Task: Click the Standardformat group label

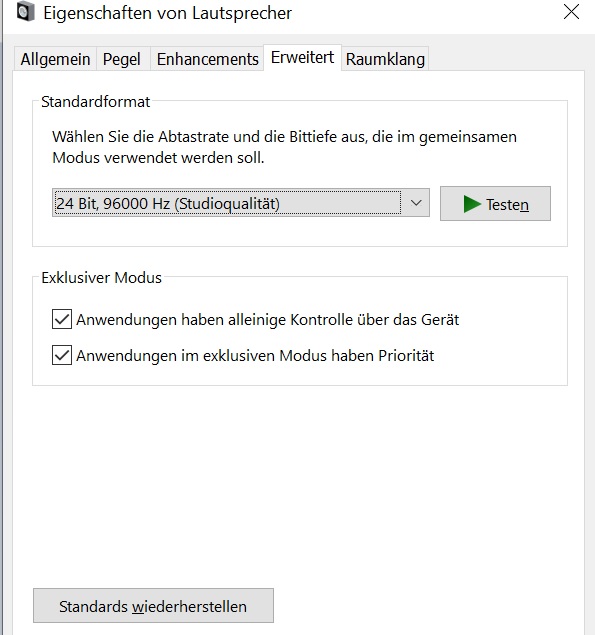Action: [96, 101]
